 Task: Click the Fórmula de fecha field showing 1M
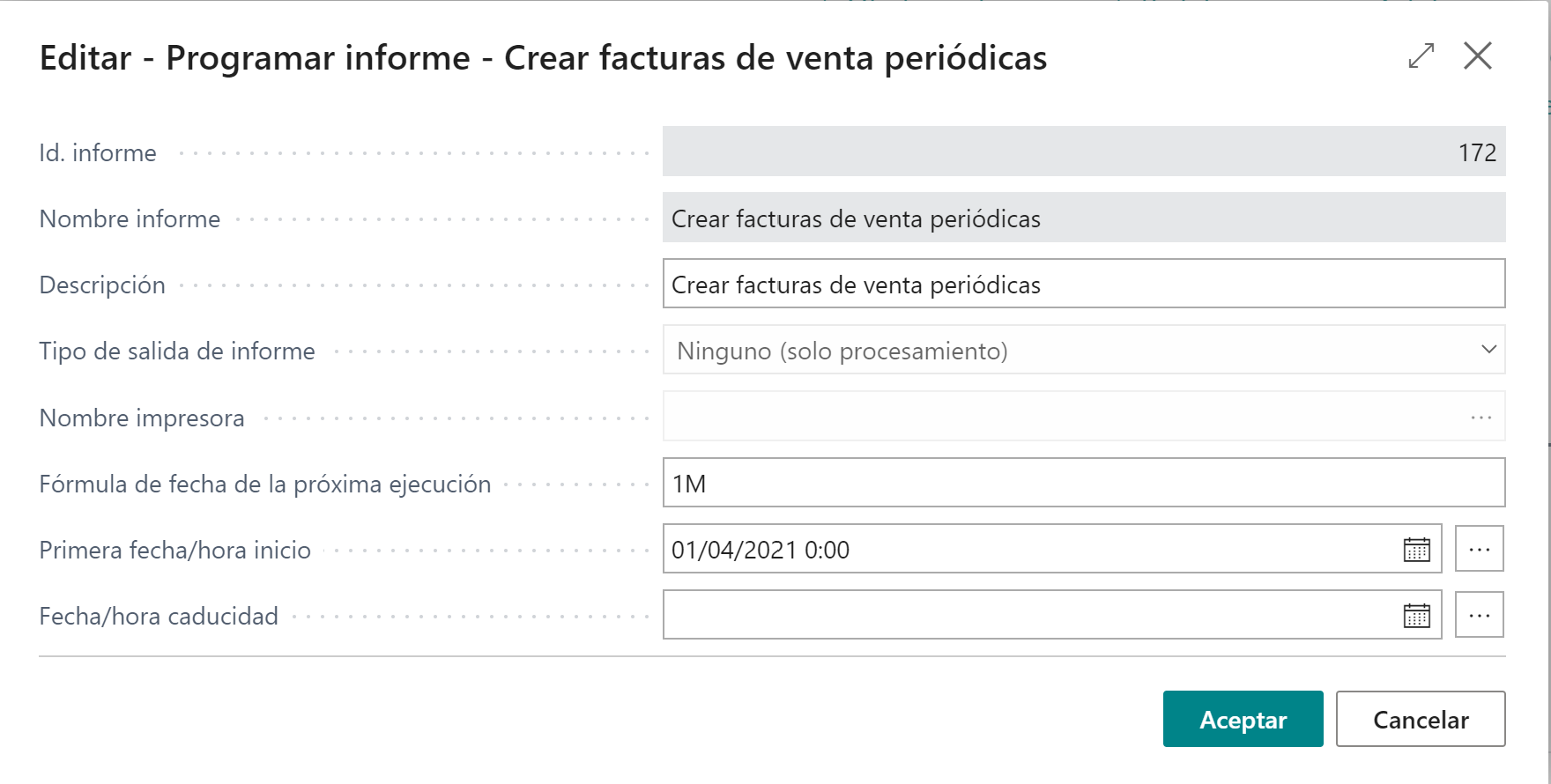pos(1083,483)
